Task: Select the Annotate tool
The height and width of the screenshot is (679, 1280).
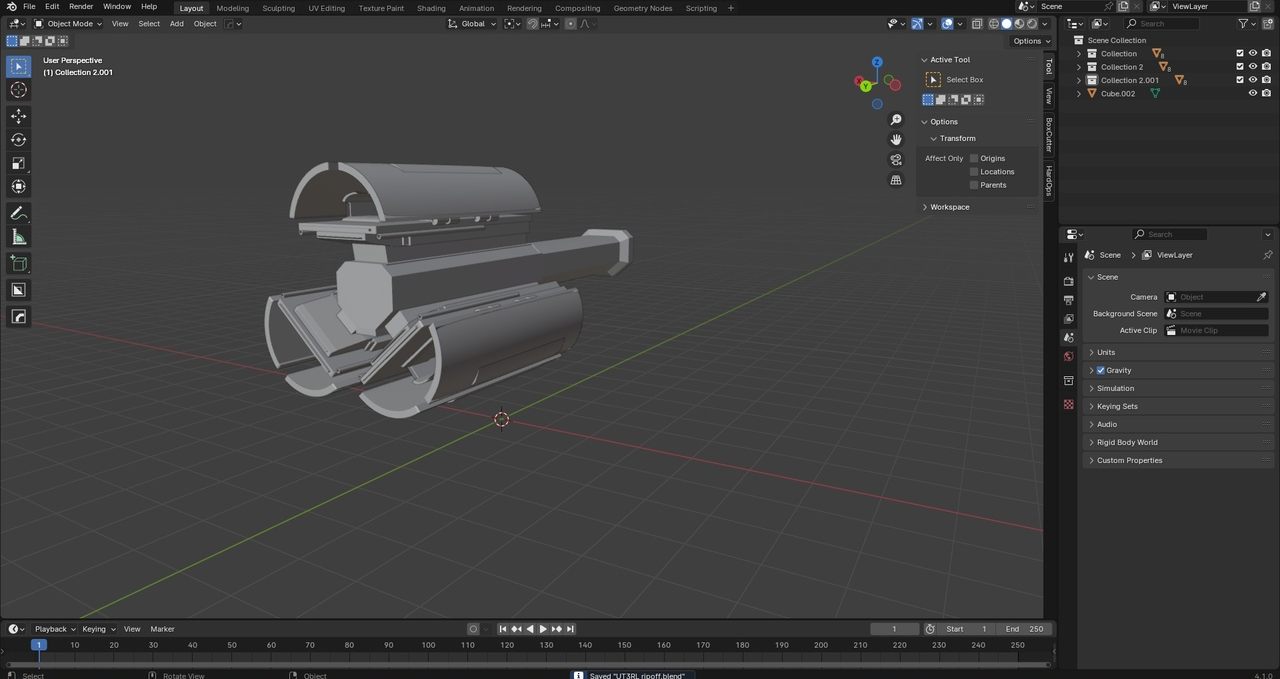Action: click(18, 214)
